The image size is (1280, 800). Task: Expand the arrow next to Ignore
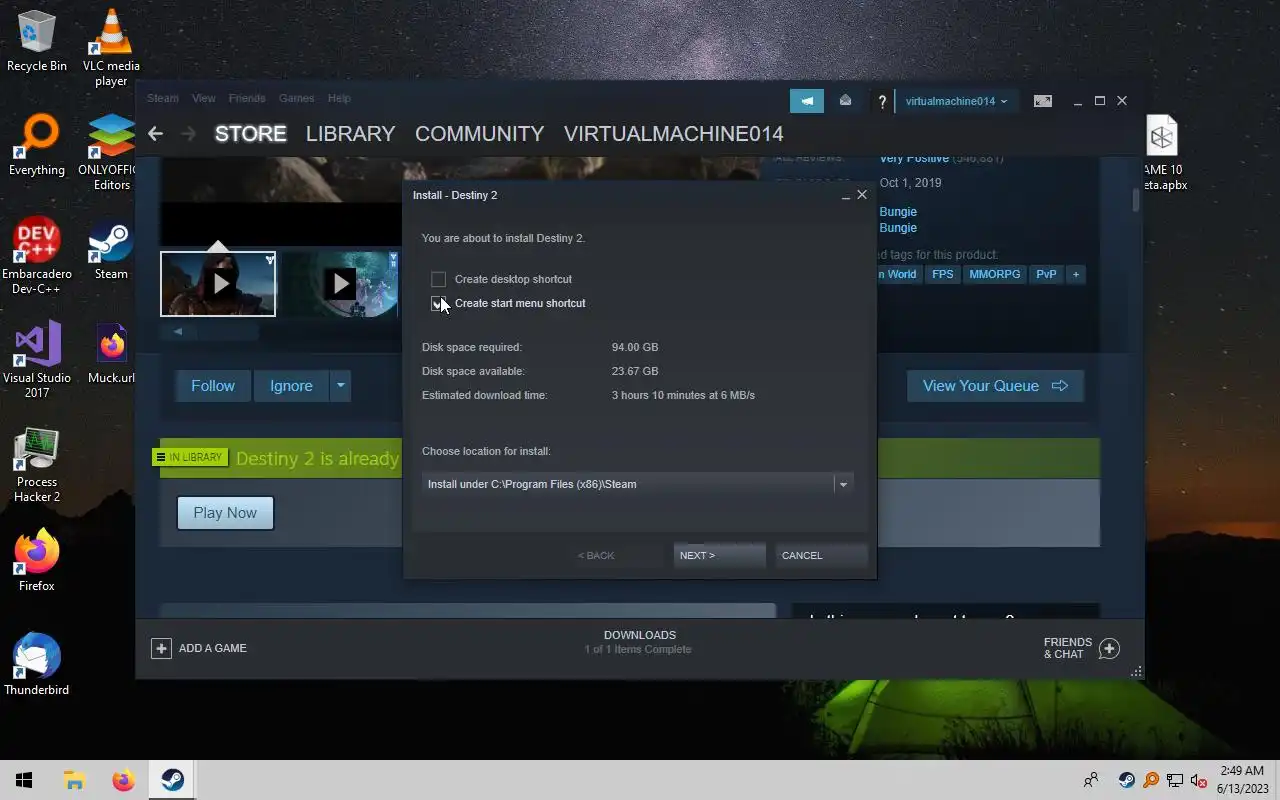340,386
